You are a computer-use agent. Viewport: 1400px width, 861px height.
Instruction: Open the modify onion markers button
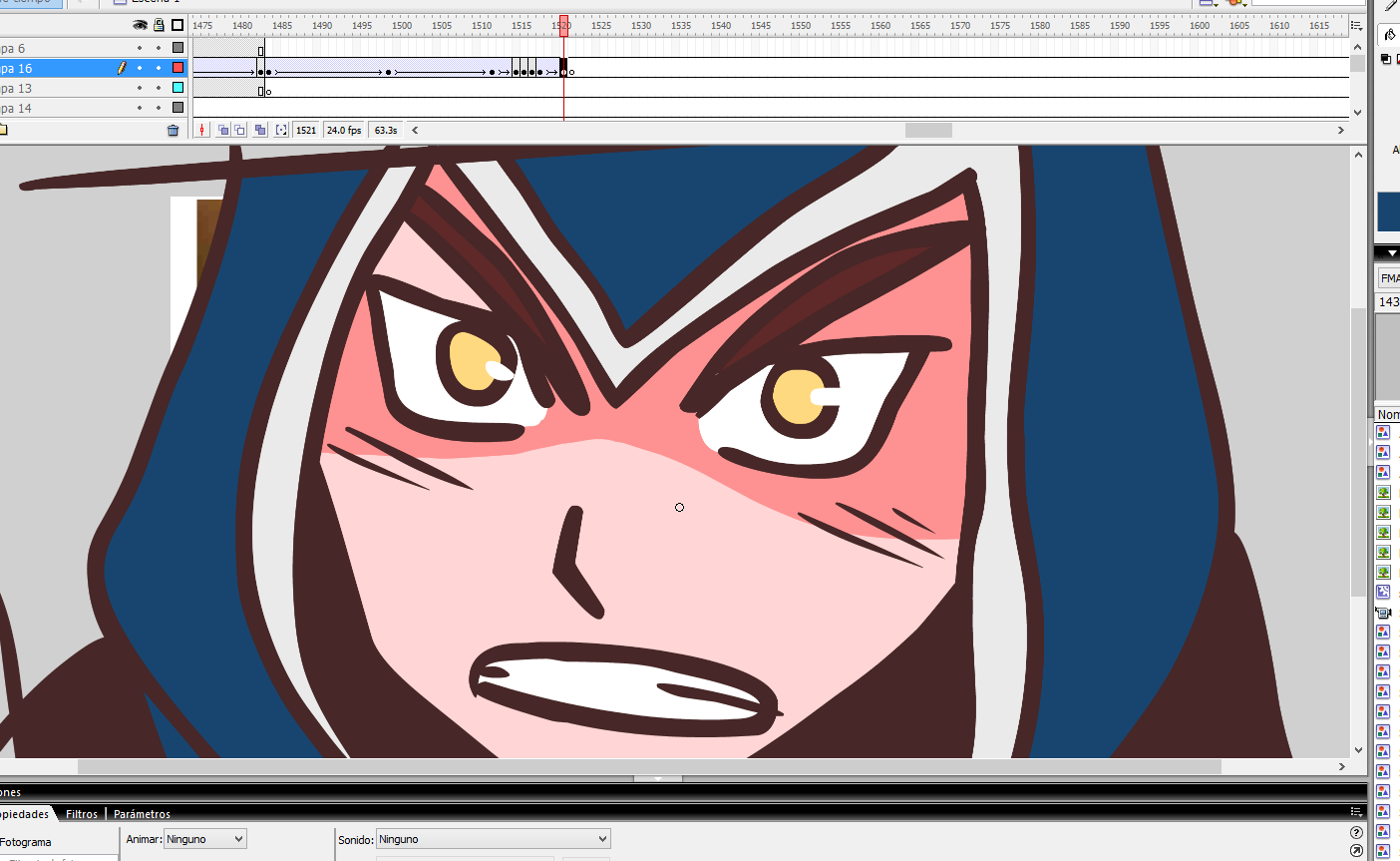[x=281, y=130]
